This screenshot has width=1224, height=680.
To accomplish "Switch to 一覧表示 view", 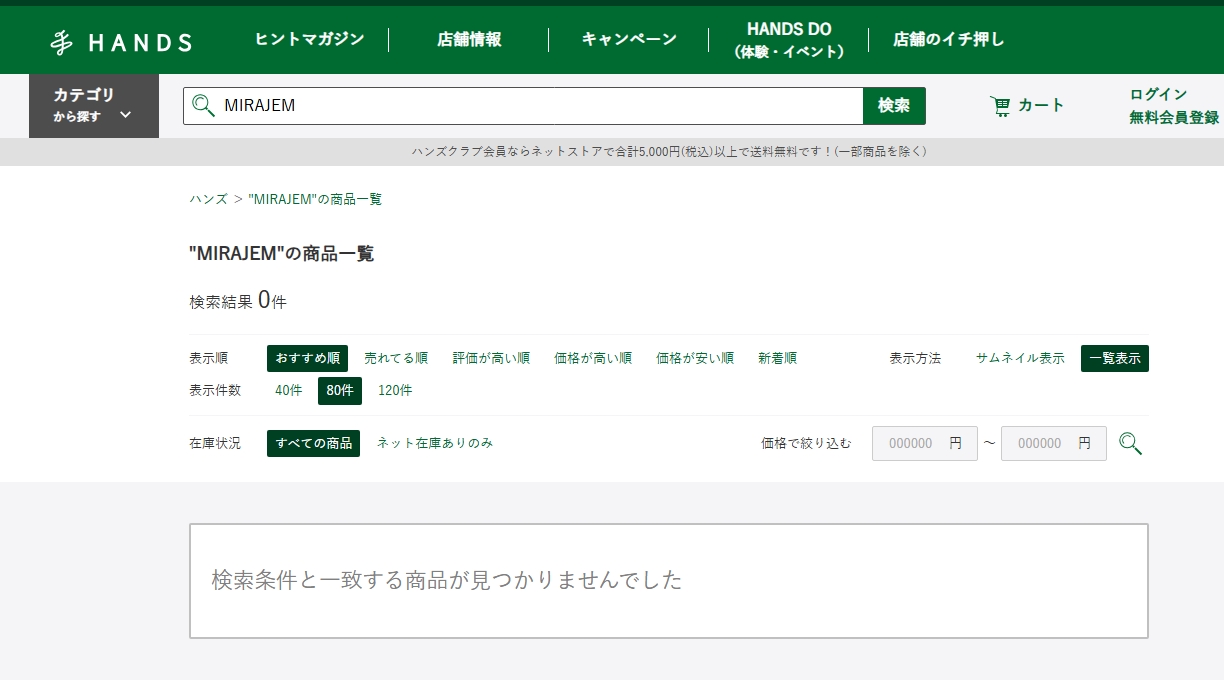I will pyautogui.click(x=1115, y=358).
